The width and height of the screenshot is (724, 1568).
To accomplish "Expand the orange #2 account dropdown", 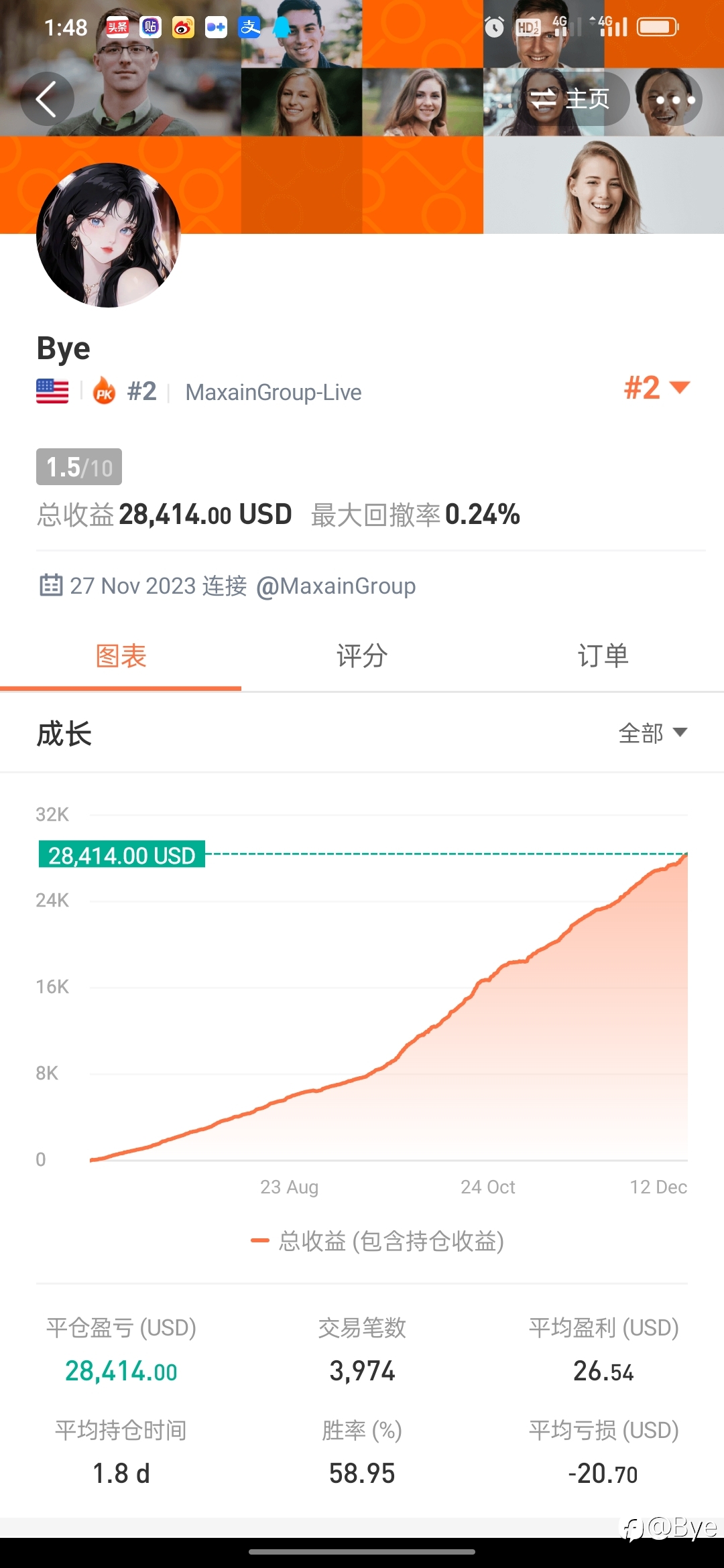I will 656,388.
